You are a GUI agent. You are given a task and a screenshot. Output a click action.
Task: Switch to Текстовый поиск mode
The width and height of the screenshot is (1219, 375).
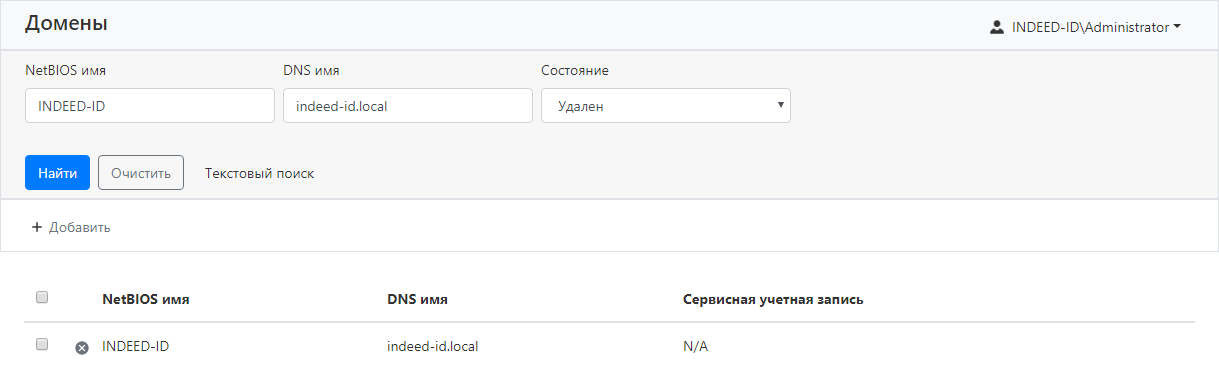(x=259, y=173)
